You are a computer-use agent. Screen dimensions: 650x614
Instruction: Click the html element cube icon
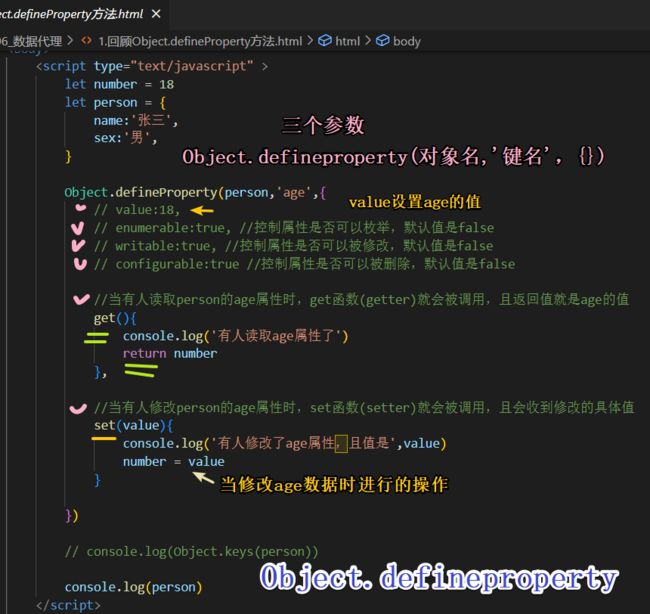point(325,41)
